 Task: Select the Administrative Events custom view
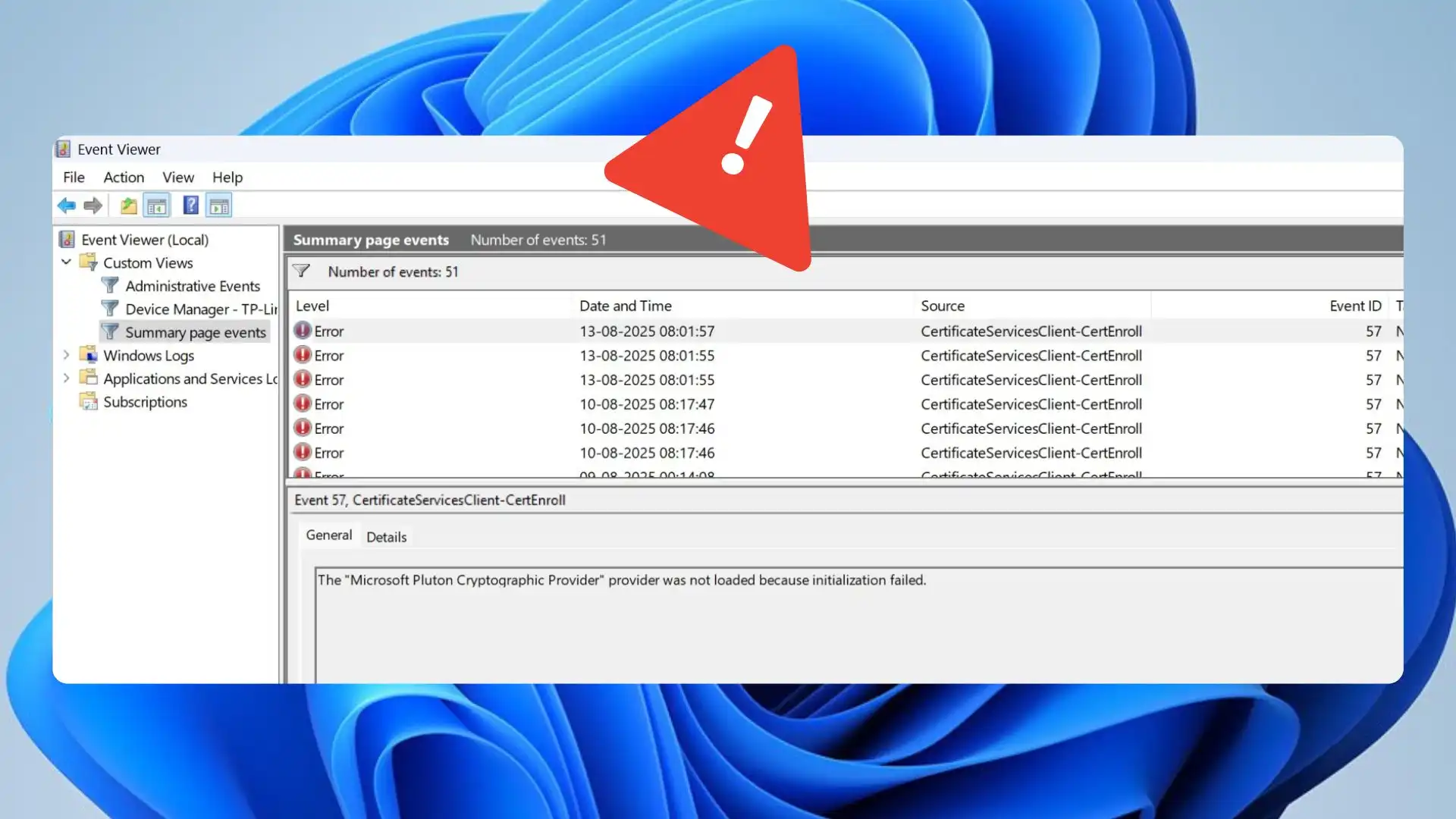click(192, 286)
